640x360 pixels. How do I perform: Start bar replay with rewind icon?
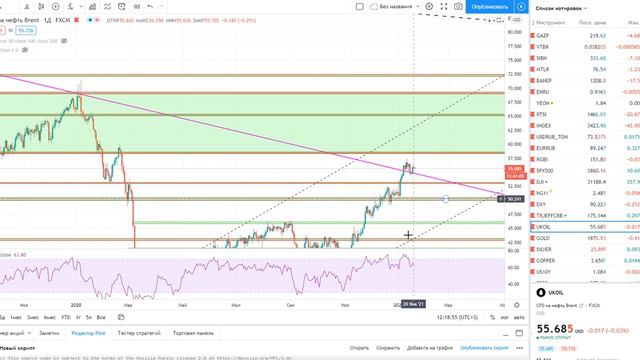(137, 7)
